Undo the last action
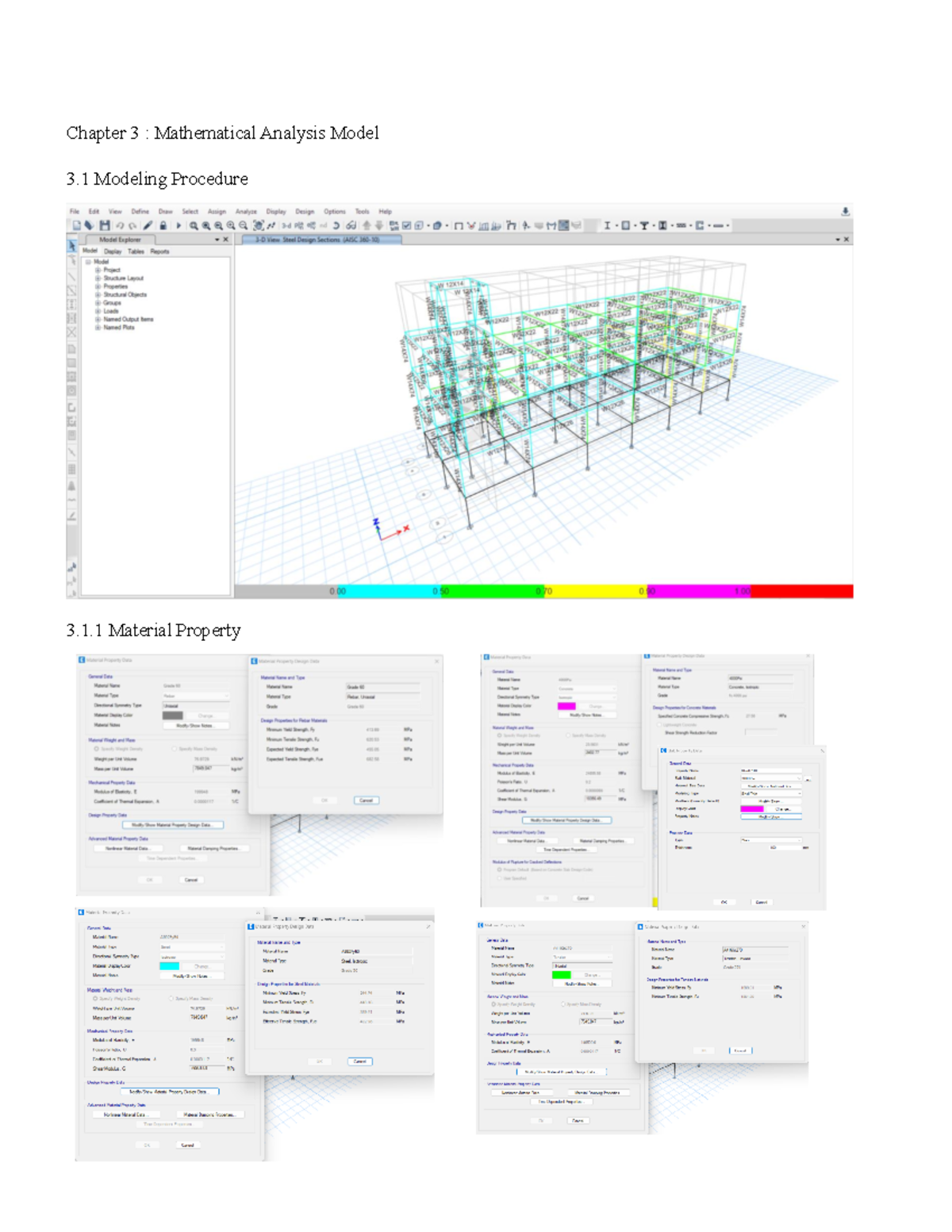 (120, 226)
